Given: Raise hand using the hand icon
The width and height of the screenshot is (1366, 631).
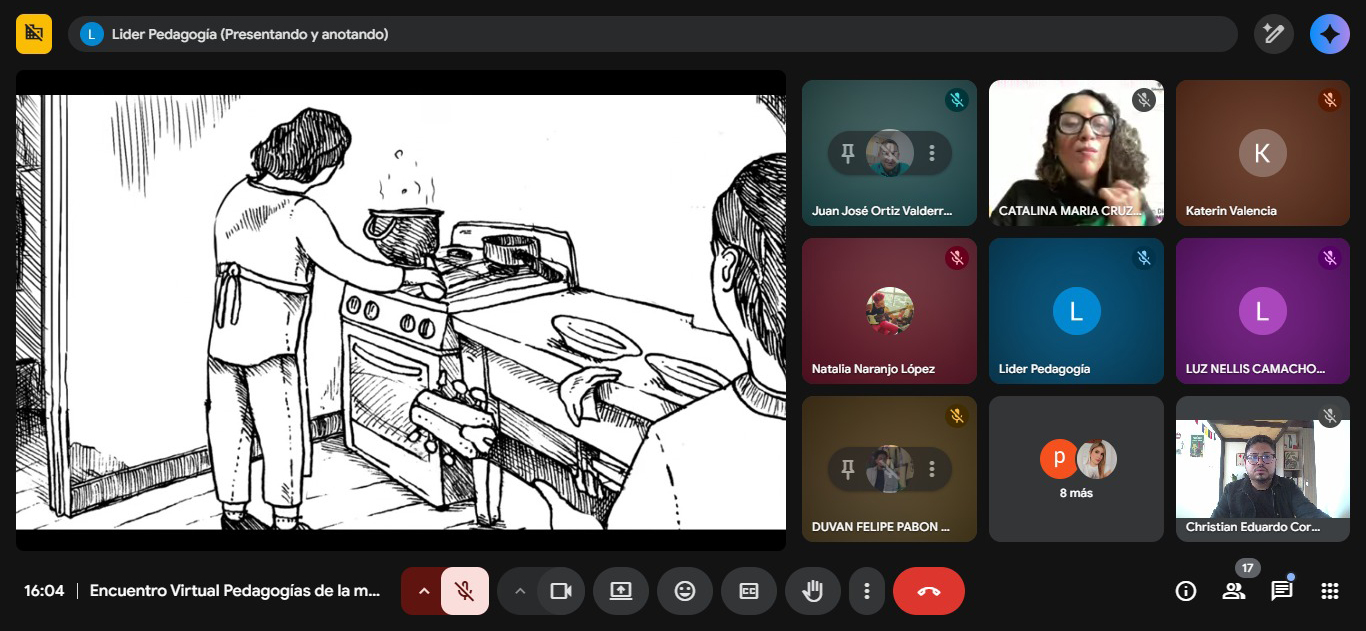Looking at the screenshot, I should click(x=812, y=591).
